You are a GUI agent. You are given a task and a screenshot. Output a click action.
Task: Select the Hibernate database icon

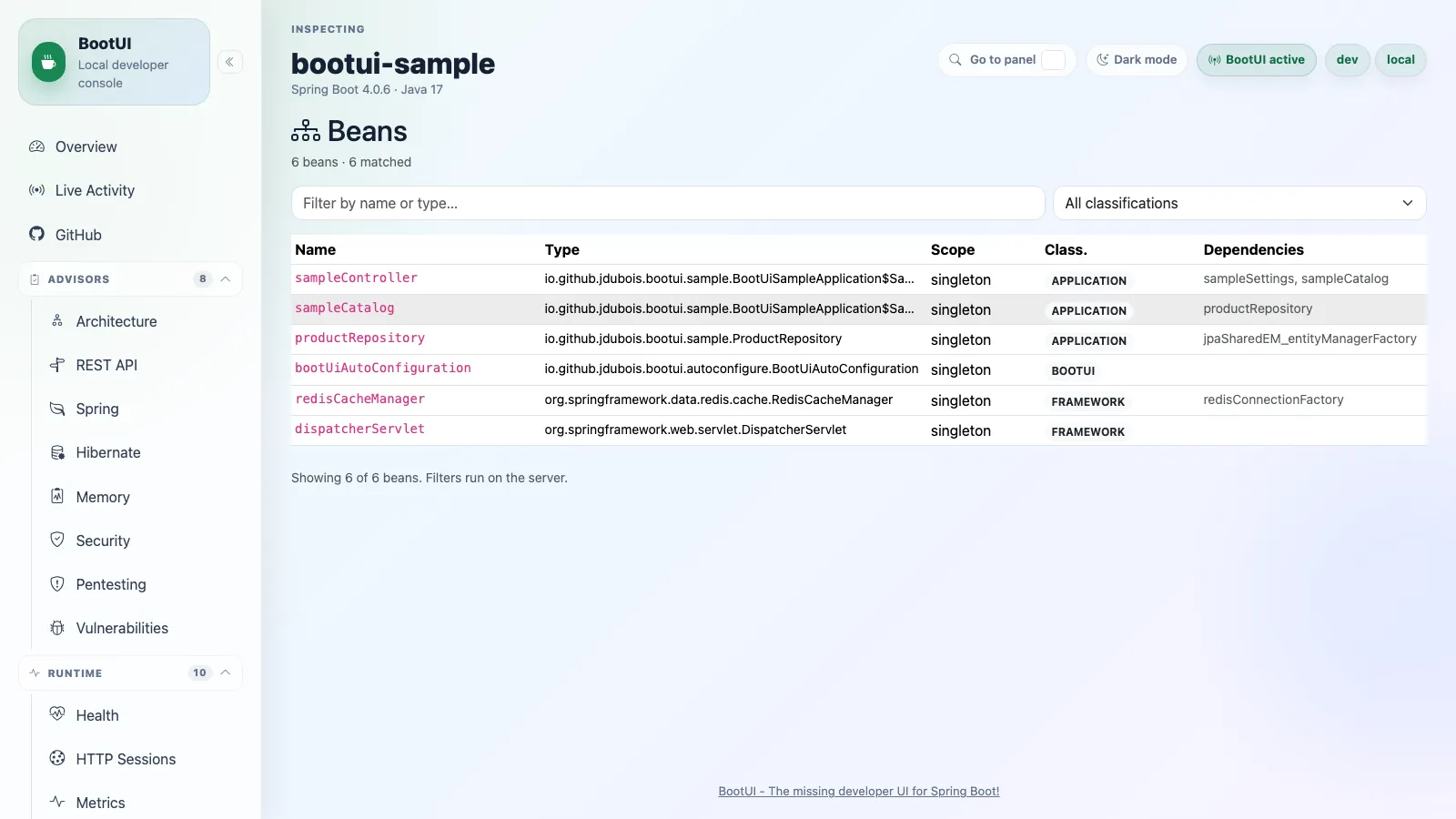pos(57,452)
